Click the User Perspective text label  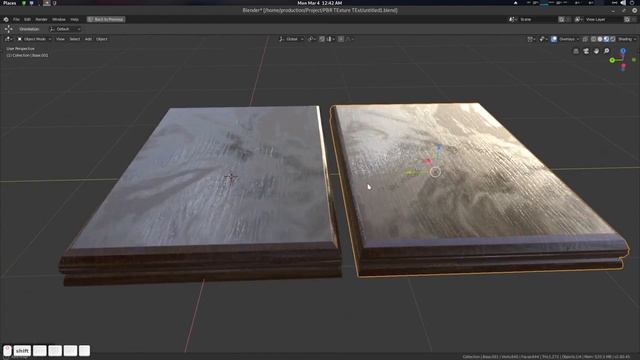(20, 49)
